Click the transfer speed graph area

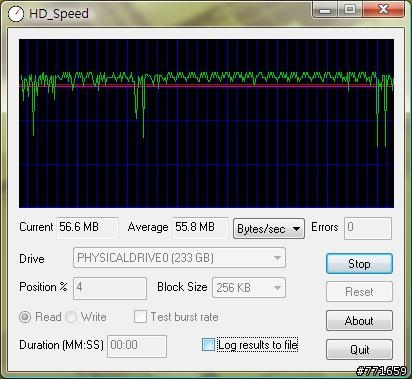(206, 123)
